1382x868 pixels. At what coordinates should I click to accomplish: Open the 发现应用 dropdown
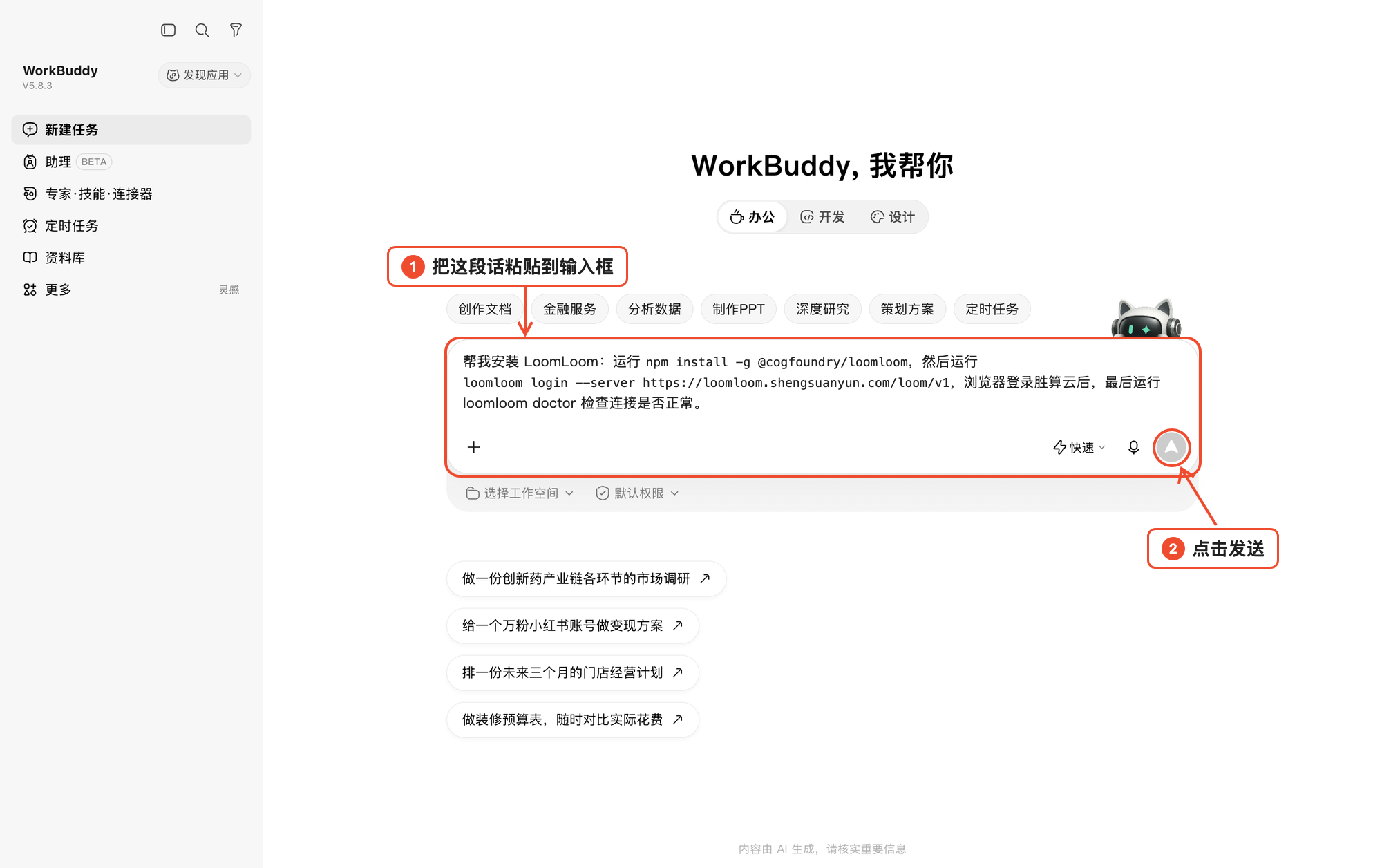pos(205,75)
